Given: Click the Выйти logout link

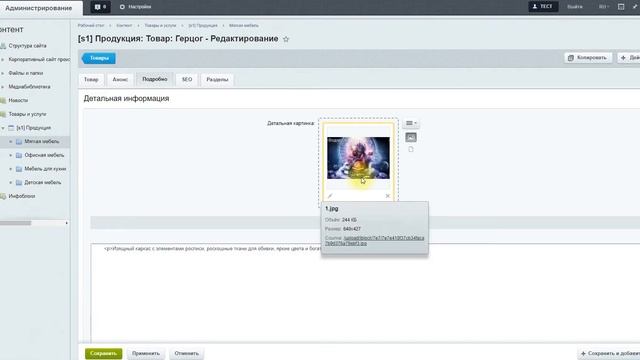Looking at the screenshot, I should pos(575,7).
